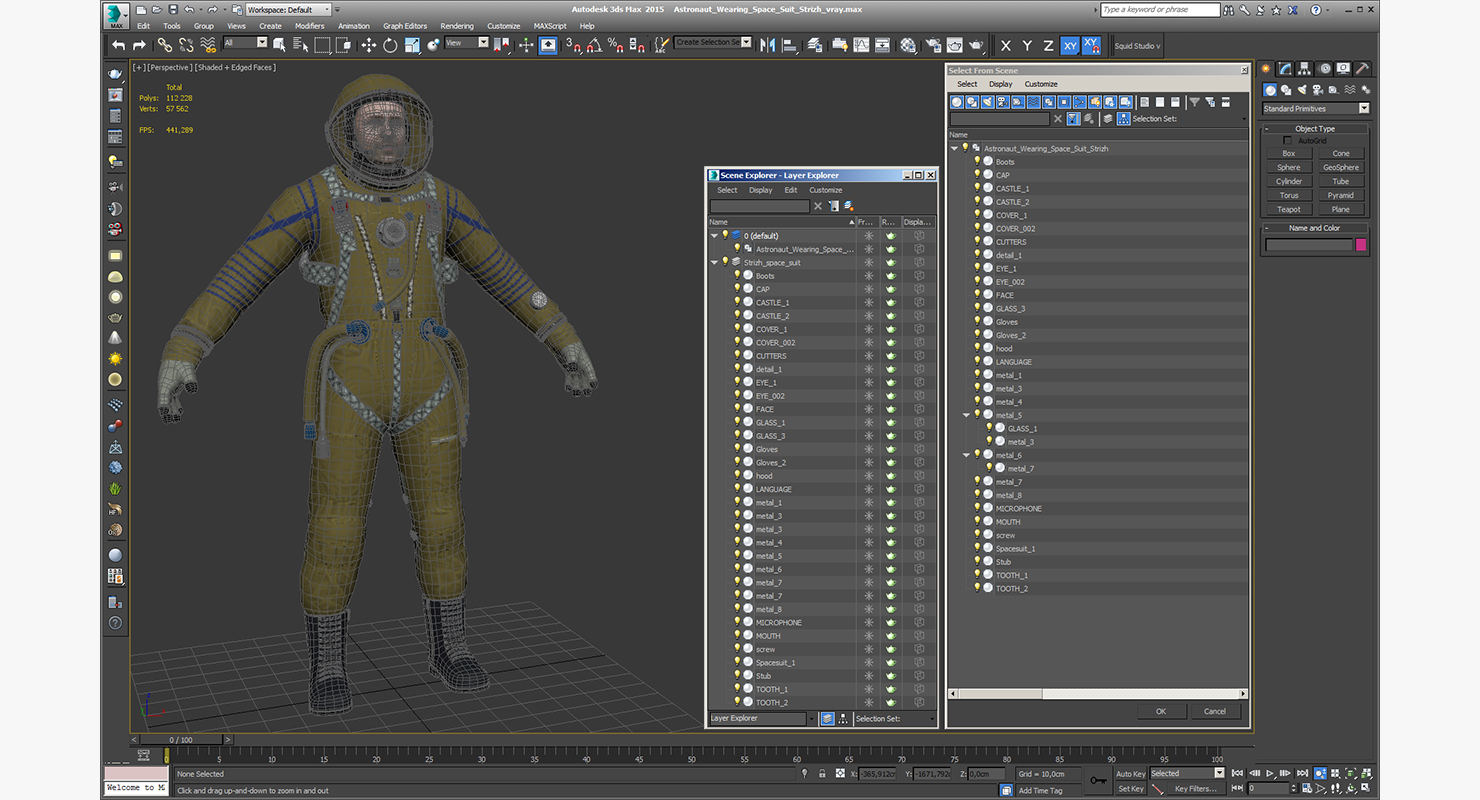
Task: Click the magenta object color swatch
Action: coord(1361,245)
